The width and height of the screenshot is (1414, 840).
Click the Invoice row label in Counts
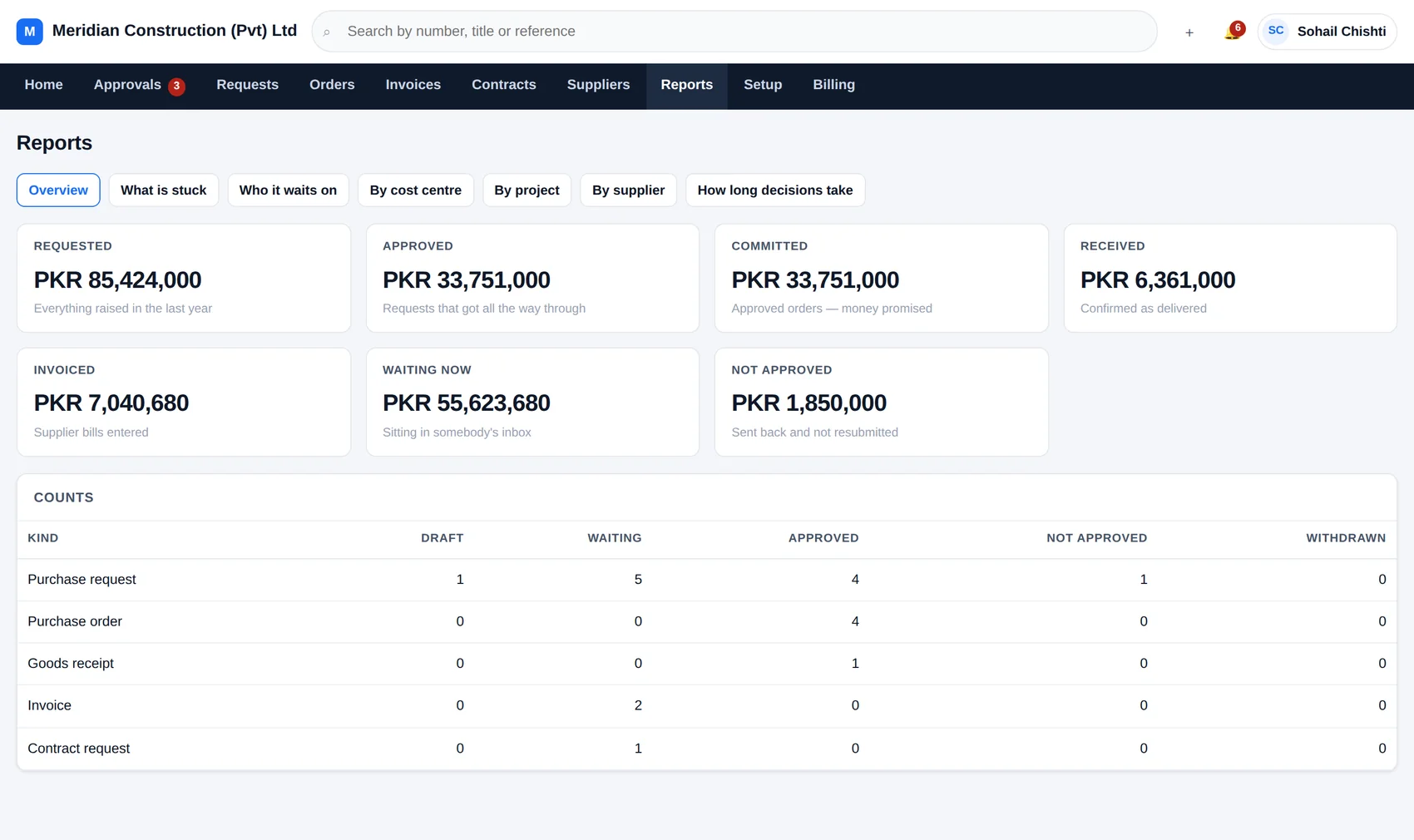50,705
